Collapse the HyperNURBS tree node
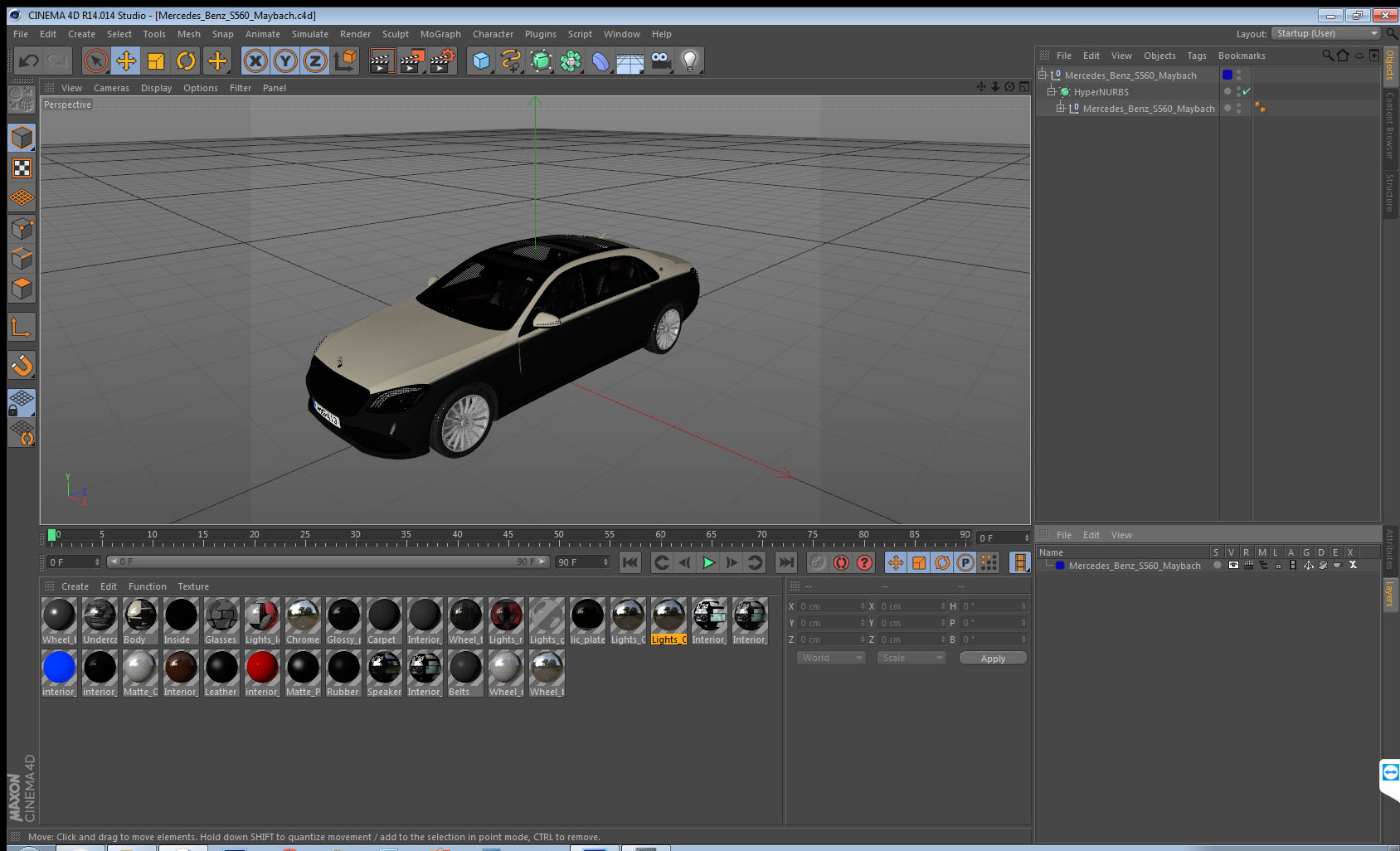 point(1052,91)
